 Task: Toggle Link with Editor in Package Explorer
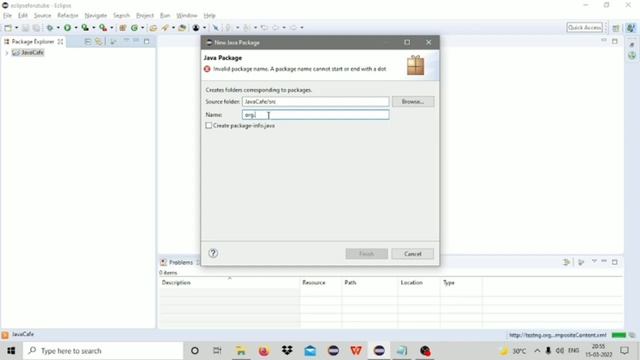pyautogui.click(x=99, y=41)
